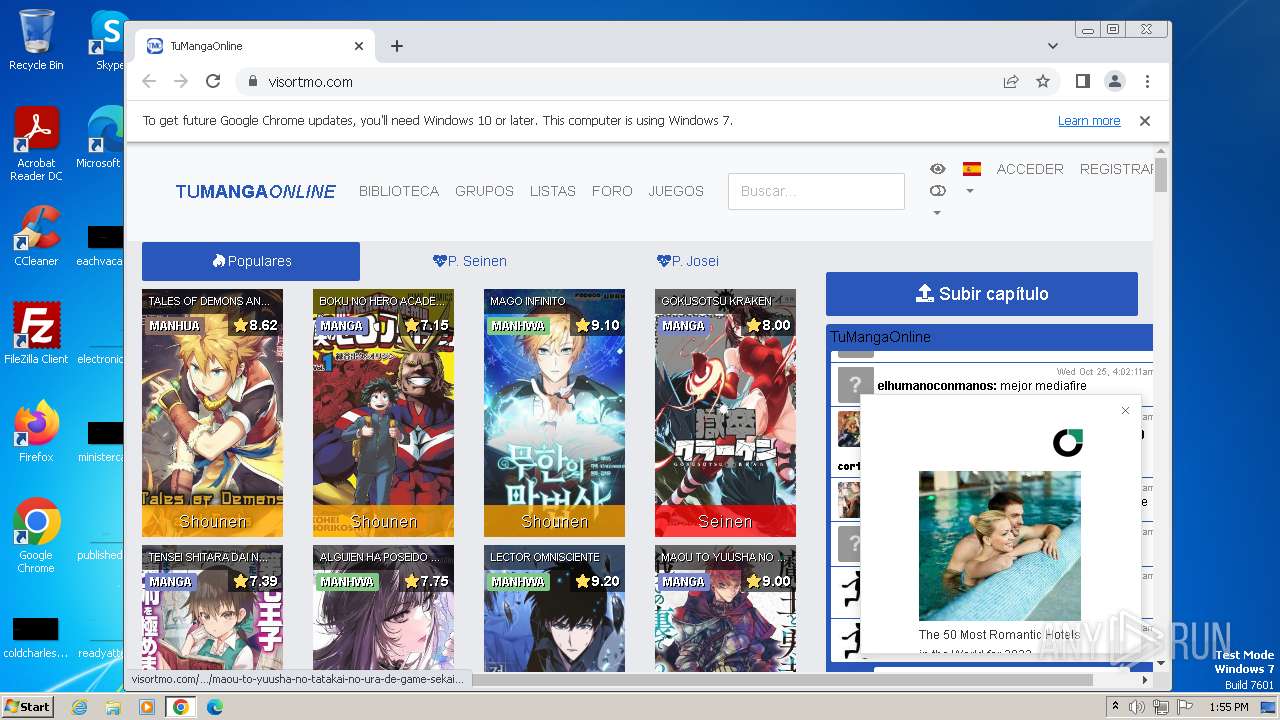1280x720 pixels.
Task: Open Recycle Bin desktop icon
Action: click(36, 40)
